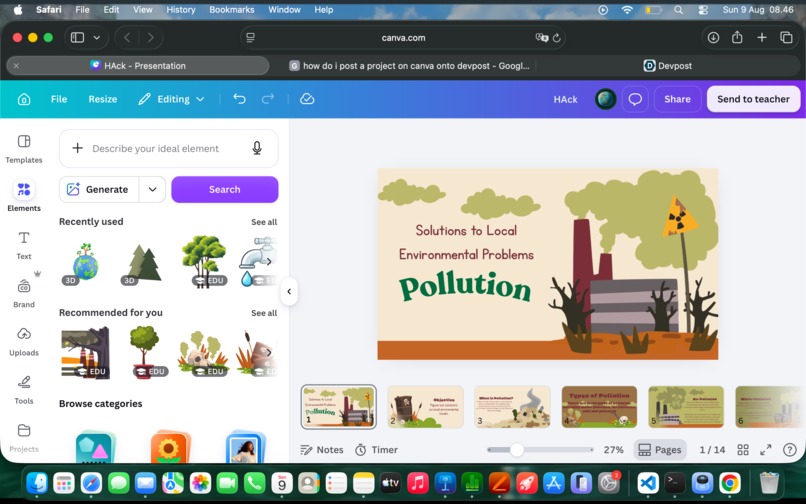Adjust the zoom slider handle
This screenshot has width=806, height=504.
coord(517,449)
